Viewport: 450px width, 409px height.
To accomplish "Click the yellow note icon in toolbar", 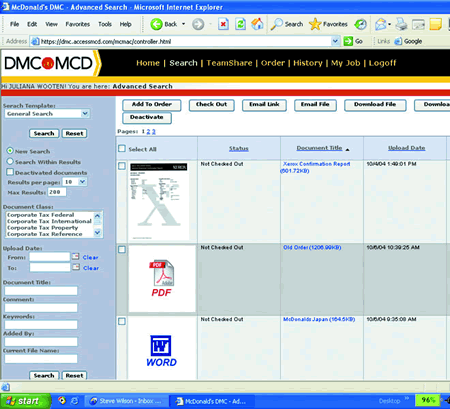I will pos(435,24).
